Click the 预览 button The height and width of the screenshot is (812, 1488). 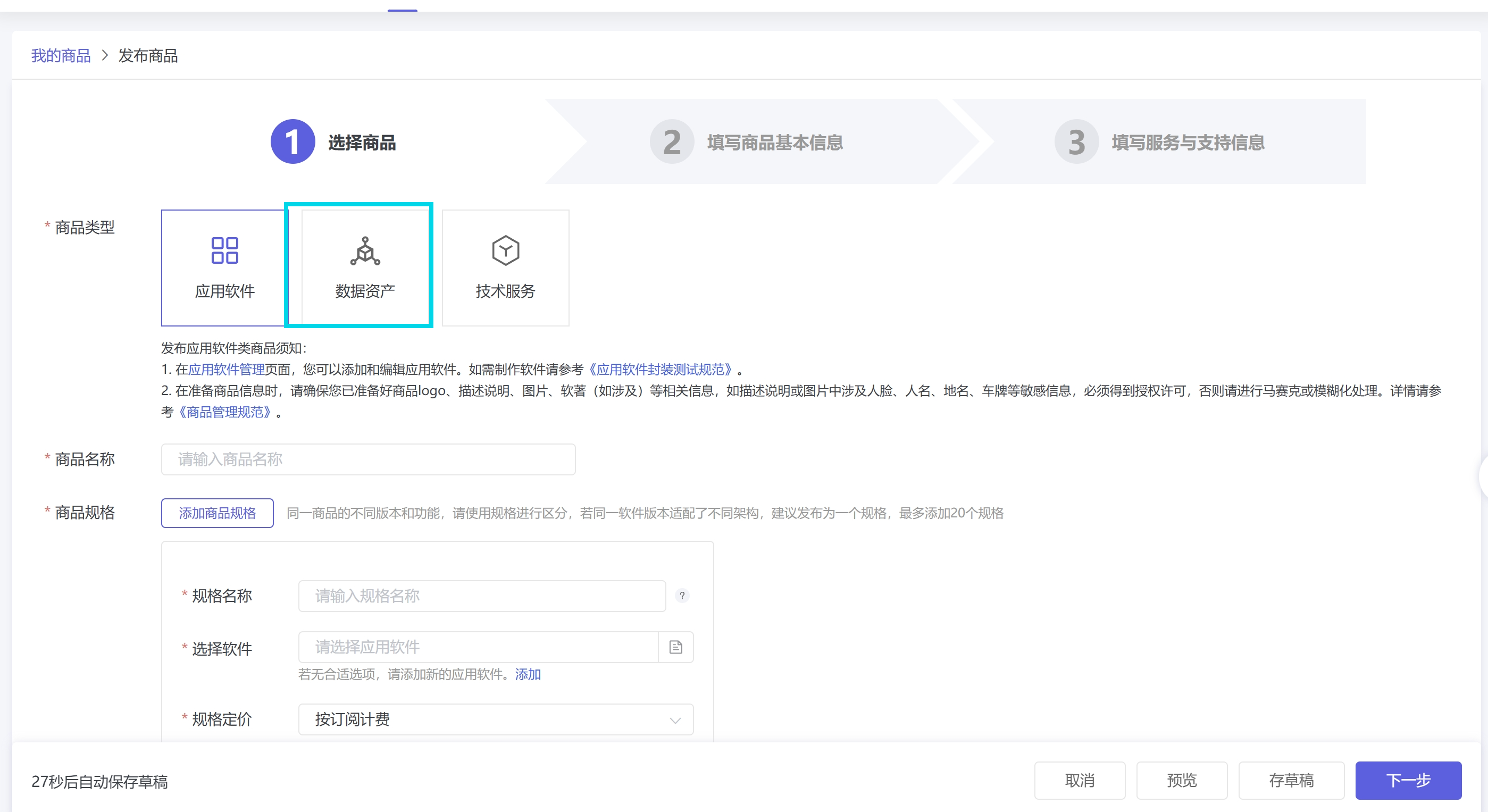[x=1182, y=780]
